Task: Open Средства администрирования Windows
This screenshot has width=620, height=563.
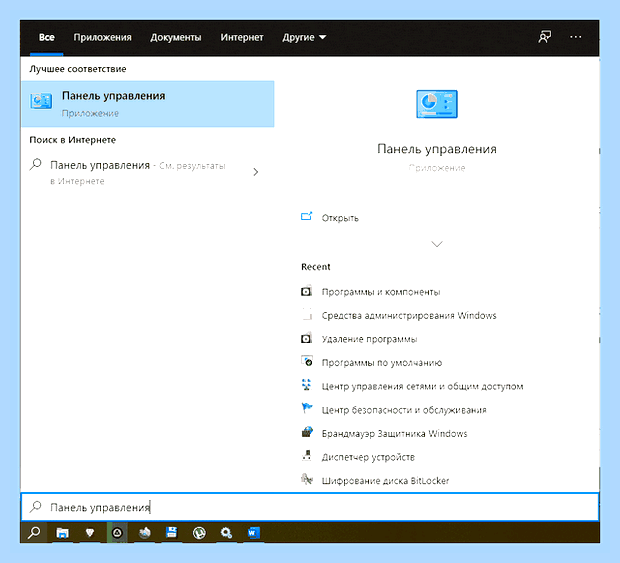Action: click(409, 316)
